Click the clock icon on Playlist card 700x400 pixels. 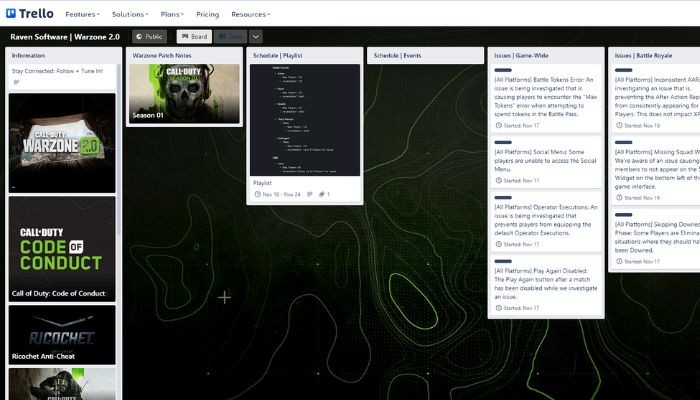pos(257,194)
